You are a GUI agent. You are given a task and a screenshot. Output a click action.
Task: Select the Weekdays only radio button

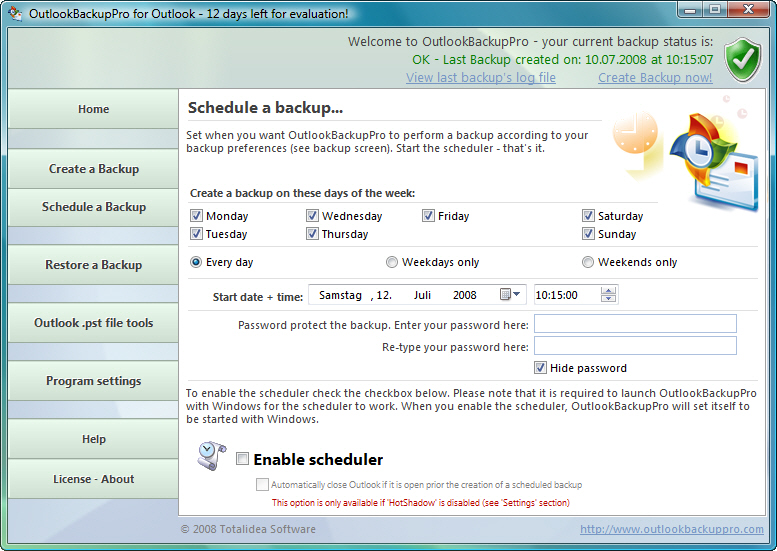(x=392, y=262)
